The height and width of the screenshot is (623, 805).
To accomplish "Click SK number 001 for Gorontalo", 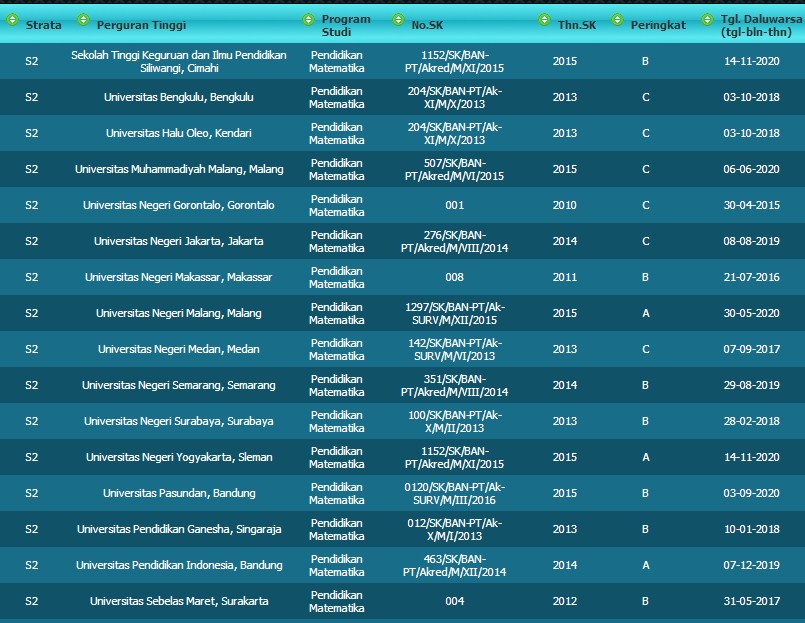I will click(454, 205).
